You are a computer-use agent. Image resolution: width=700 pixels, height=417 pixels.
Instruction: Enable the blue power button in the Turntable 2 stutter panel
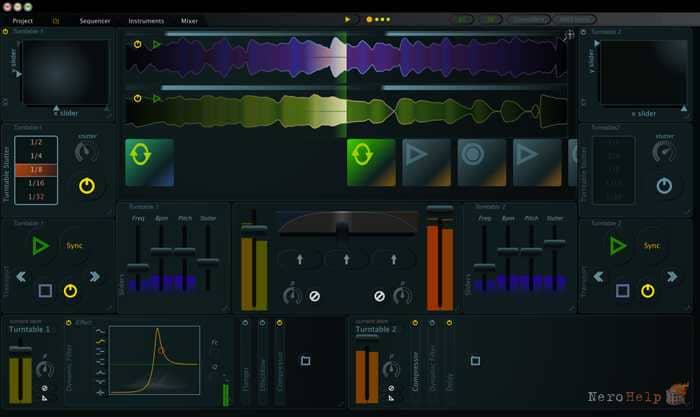(x=664, y=185)
